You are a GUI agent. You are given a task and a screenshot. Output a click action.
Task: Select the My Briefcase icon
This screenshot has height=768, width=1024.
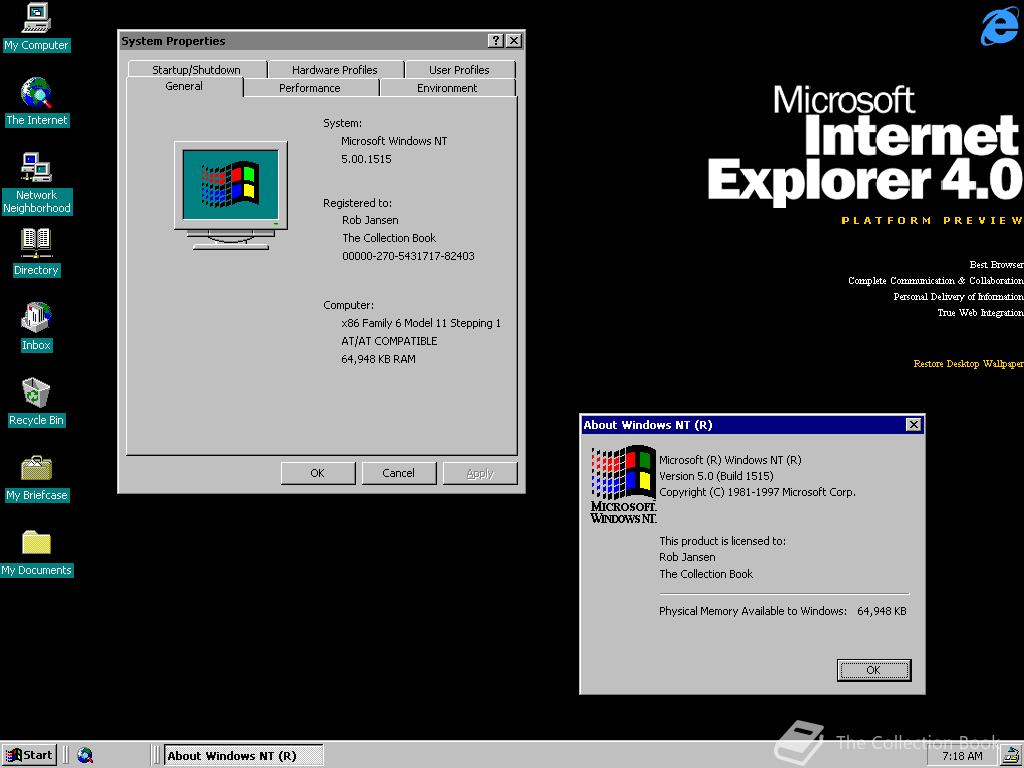[37, 477]
